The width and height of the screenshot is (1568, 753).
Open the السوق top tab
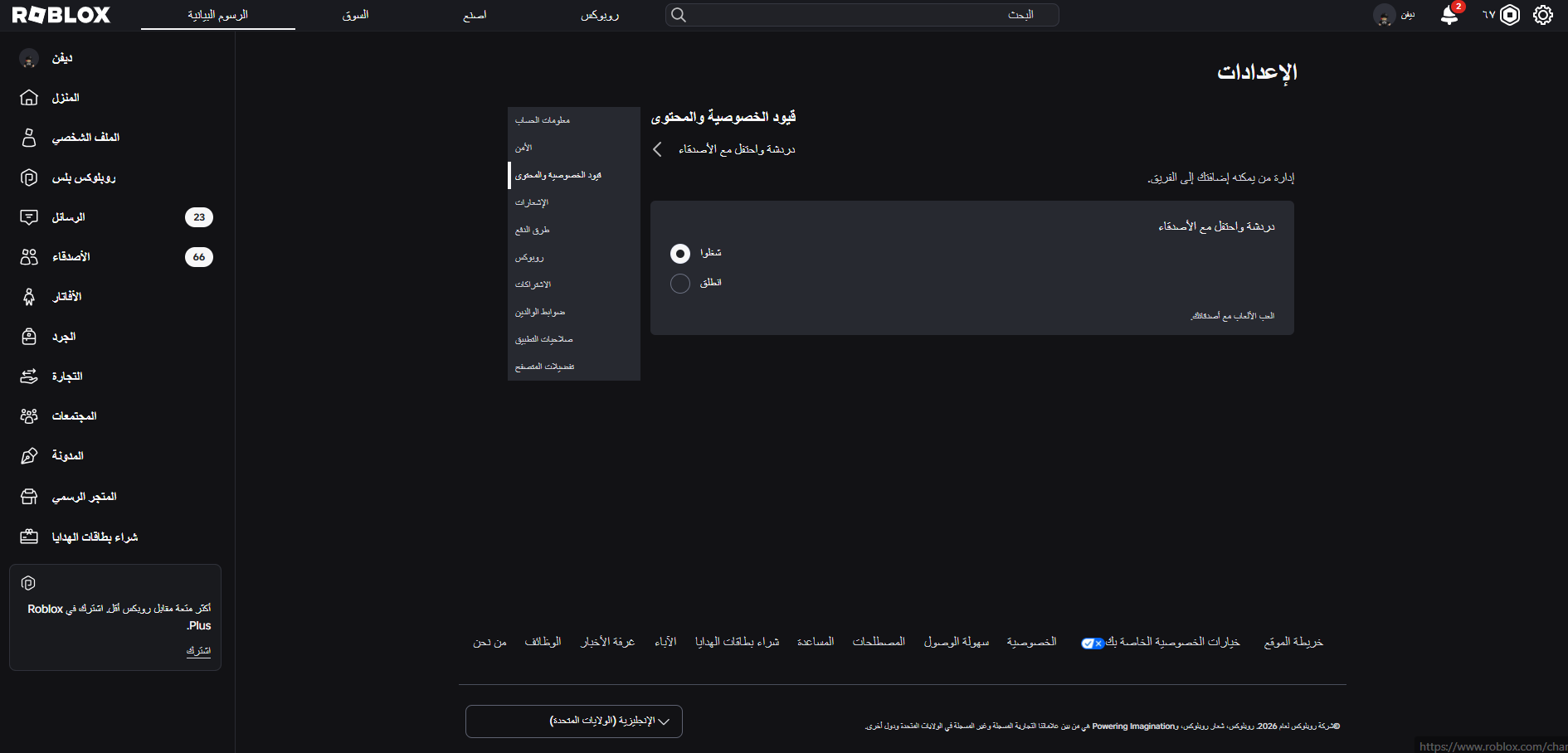pos(356,15)
